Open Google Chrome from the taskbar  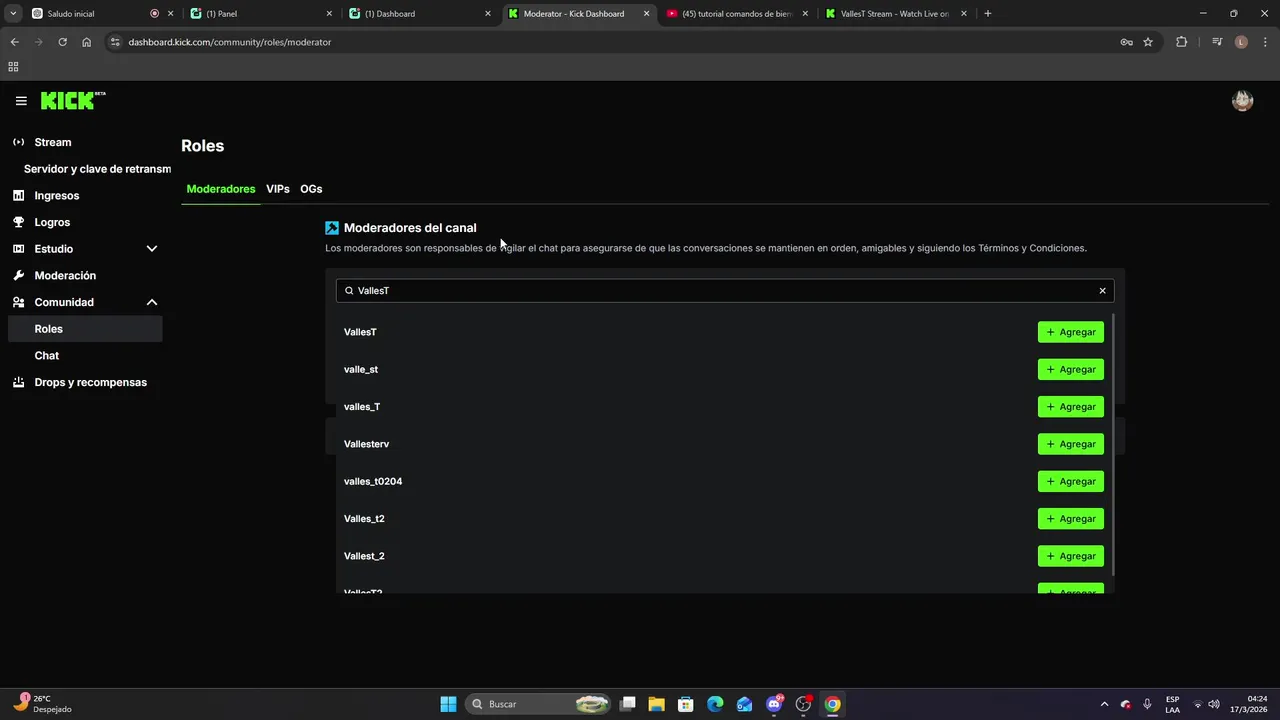click(x=832, y=704)
